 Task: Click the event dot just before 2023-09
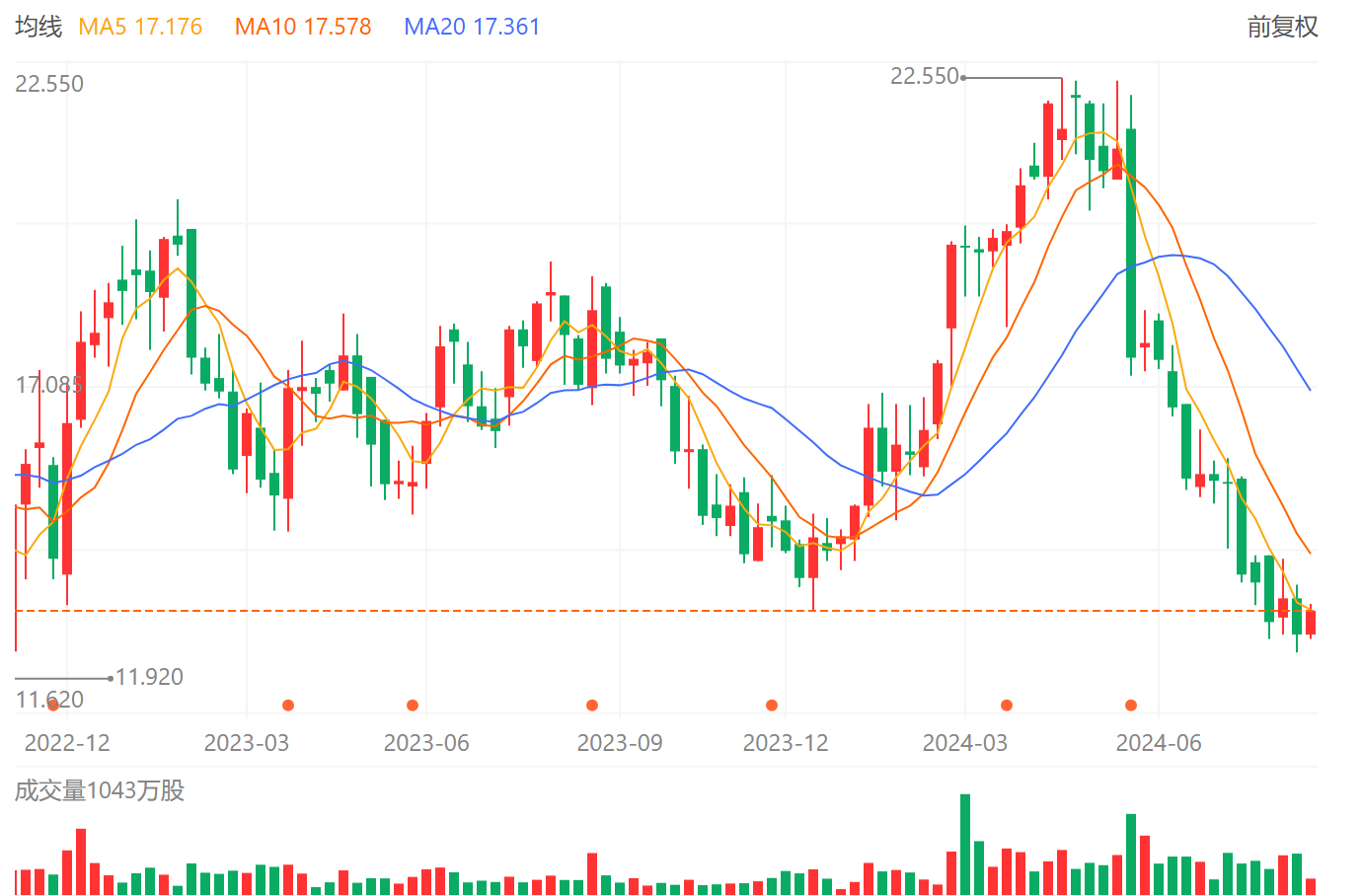(592, 705)
